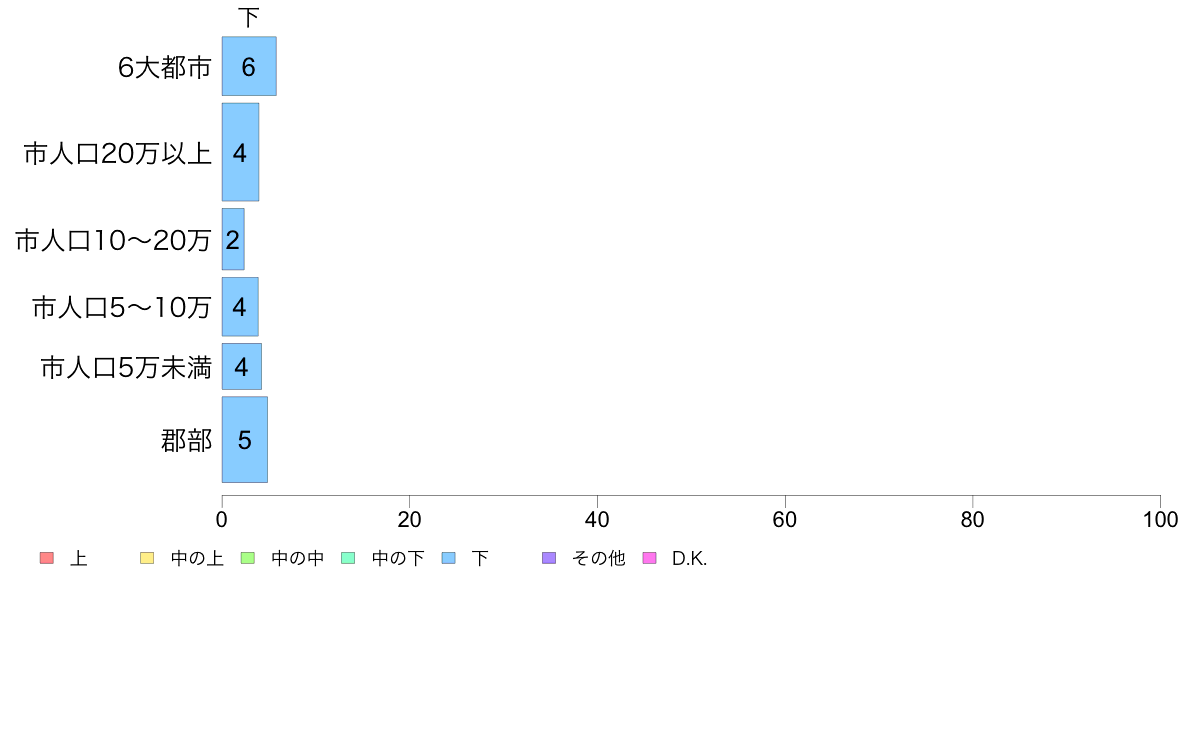This screenshot has width=1188, height=736.
Task: Click the 中の中 green legend swatch
Action: (x=247, y=558)
